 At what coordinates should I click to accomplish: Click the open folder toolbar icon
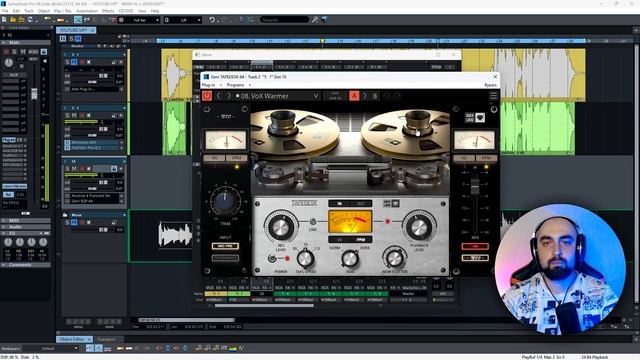13,20
